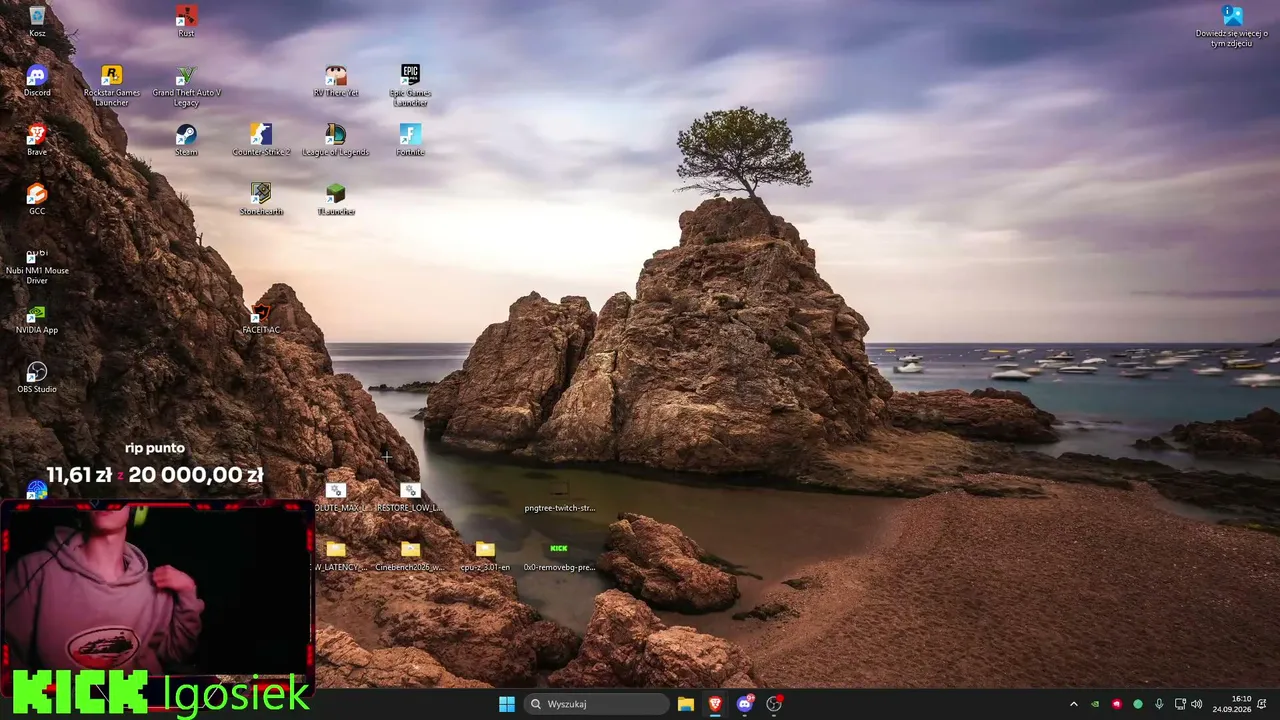Select the Cinebench2026 folder

pos(410,556)
